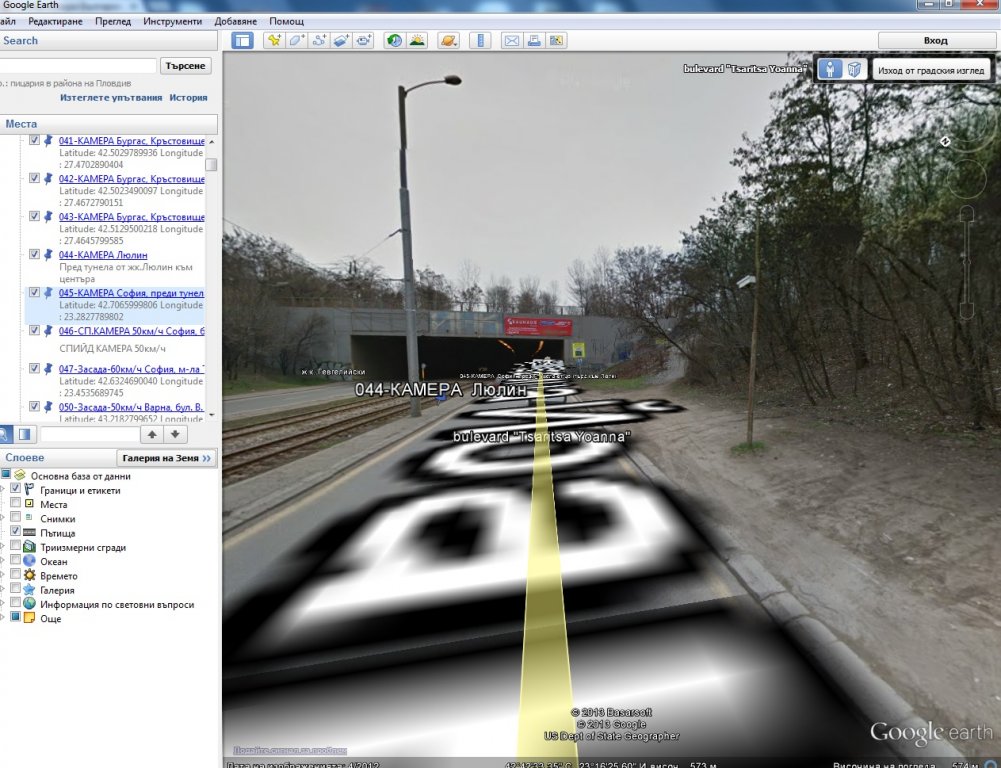The width and height of the screenshot is (1001, 768).
Task: Open the planet switcher toolbar icon
Action: 448,41
